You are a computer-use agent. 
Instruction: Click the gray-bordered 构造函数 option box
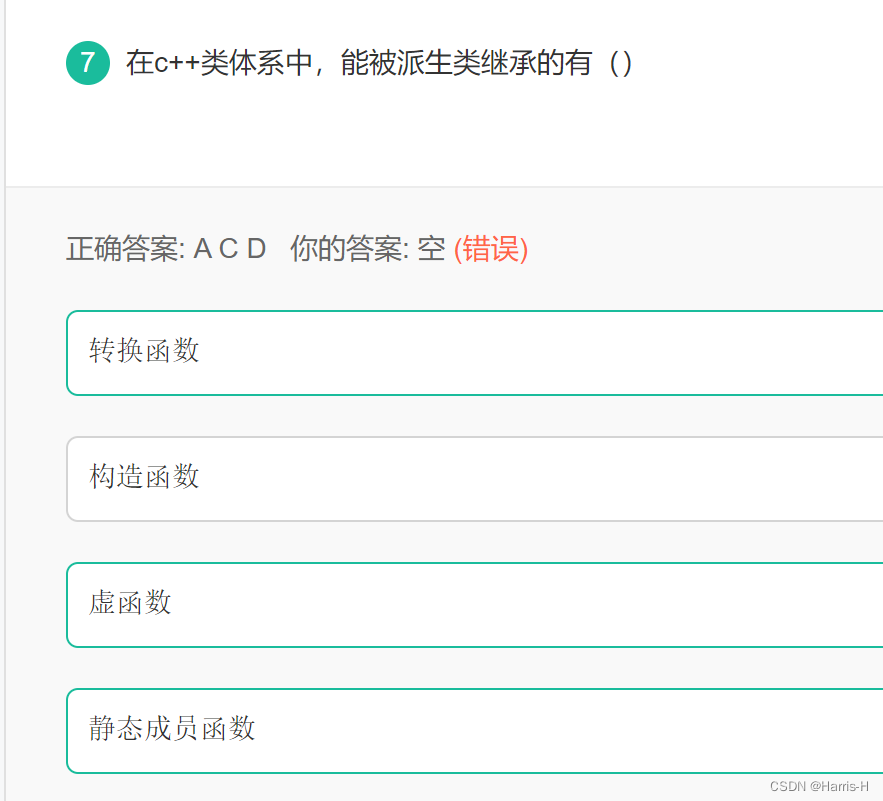(x=450, y=478)
